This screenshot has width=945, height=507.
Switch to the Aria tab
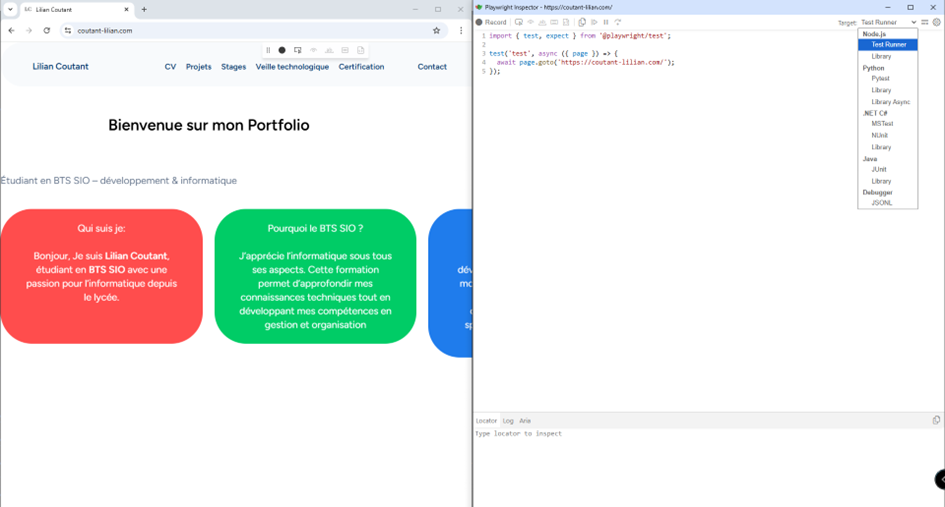pyautogui.click(x=525, y=421)
